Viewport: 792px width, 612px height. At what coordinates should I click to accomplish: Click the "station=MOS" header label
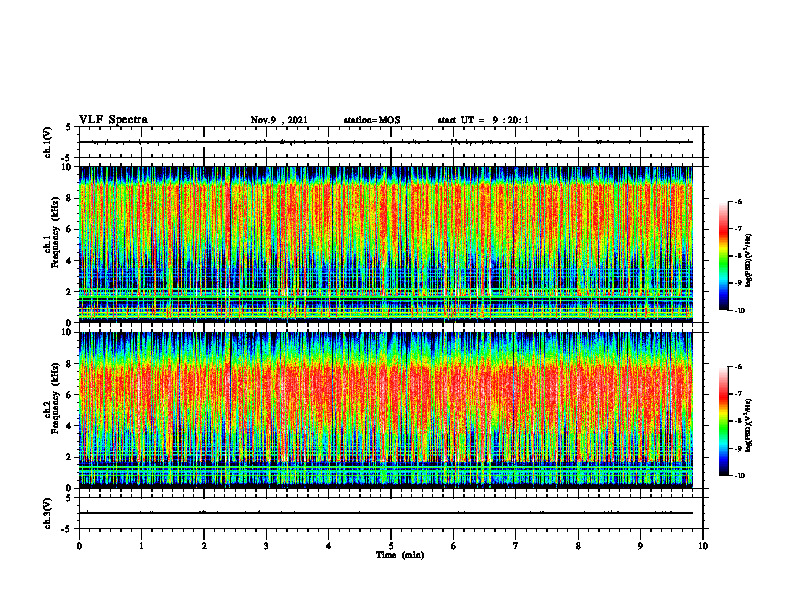click(x=372, y=120)
